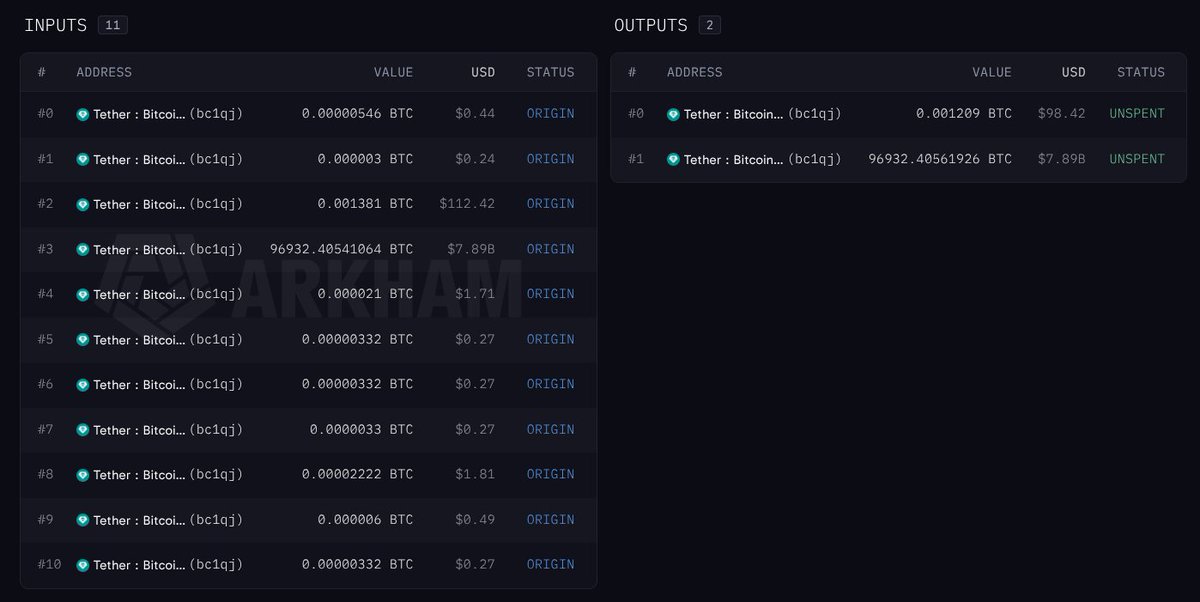The image size is (1200, 602).
Task: Click Tether icon in input row #8
Action: [83, 475]
